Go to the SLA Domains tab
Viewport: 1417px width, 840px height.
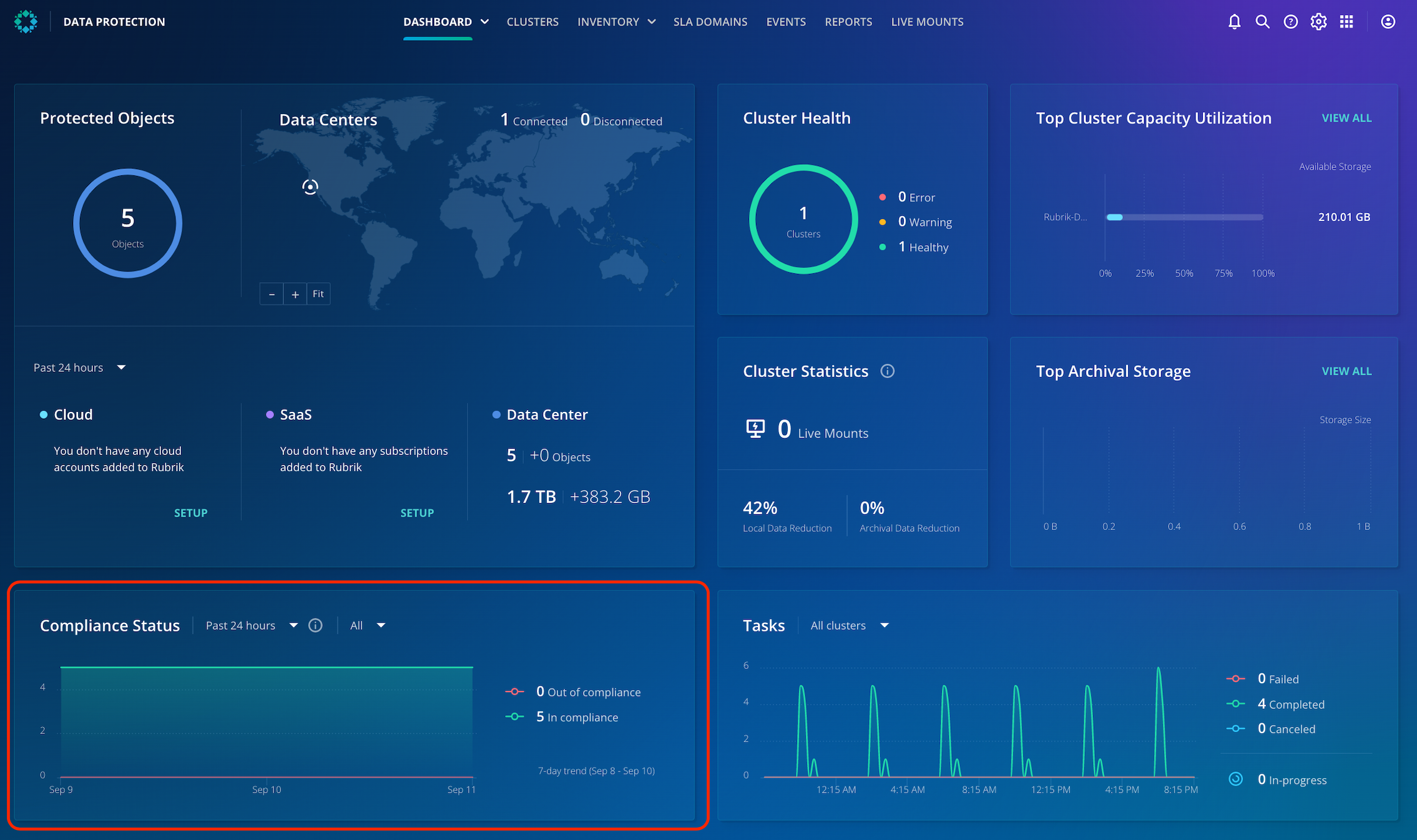tap(710, 22)
